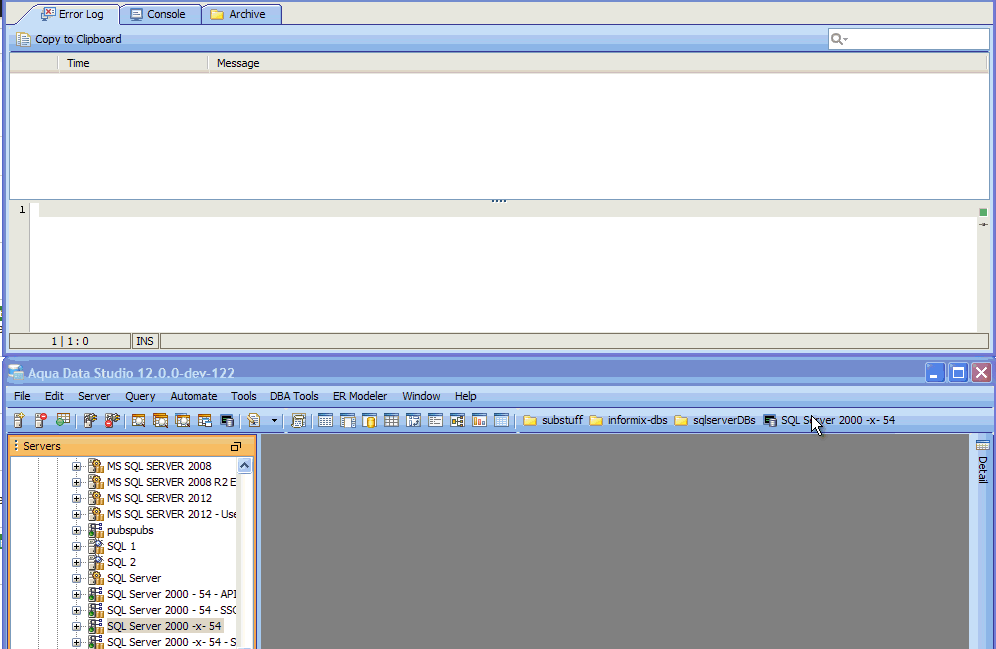Expand SQL Server 2000 - 54 - API node

coord(76,594)
